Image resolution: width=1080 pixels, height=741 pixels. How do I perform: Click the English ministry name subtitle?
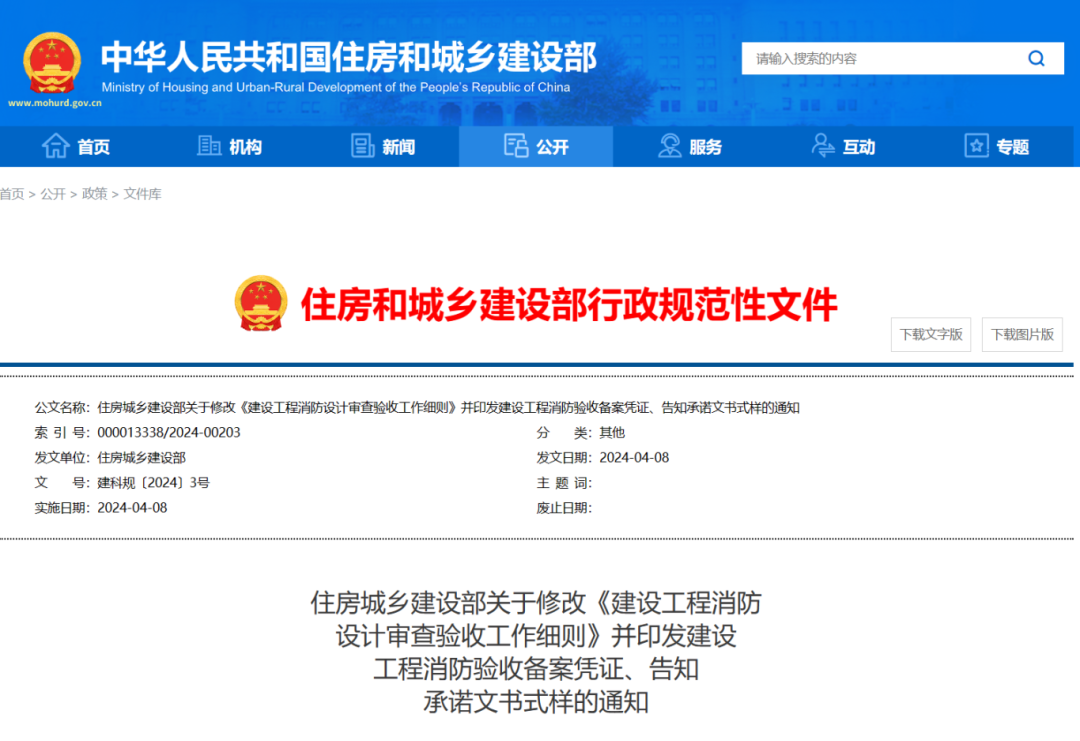tap(335, 87)
